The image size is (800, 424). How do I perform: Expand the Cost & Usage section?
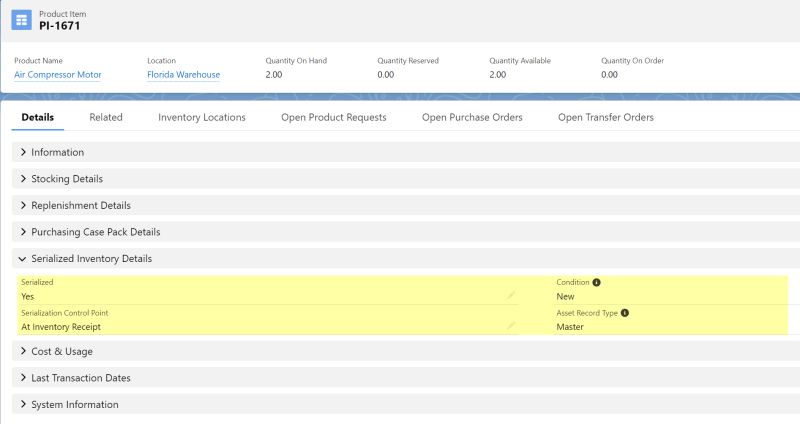pos(406,351)
